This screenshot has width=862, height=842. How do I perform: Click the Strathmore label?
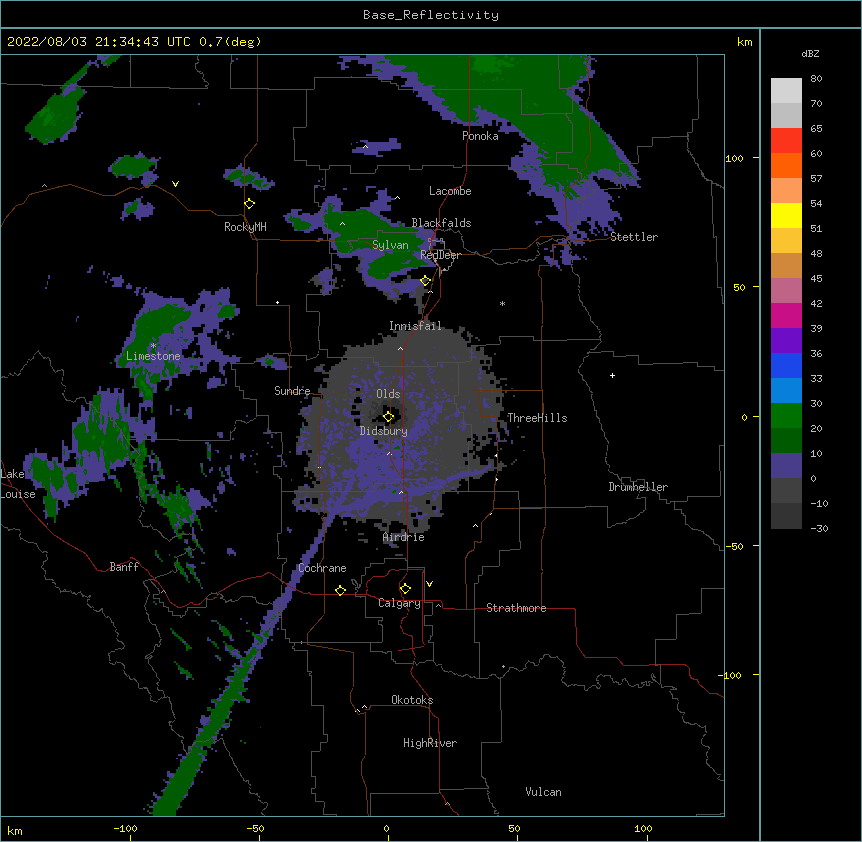[x=516, y=608]
